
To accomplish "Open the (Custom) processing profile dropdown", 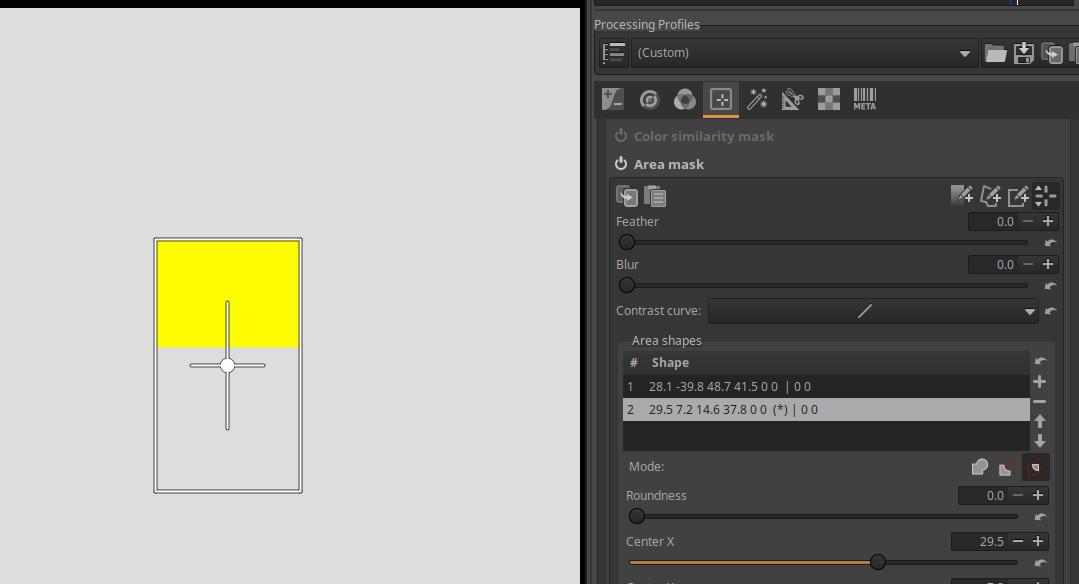I will click(804, 53).
